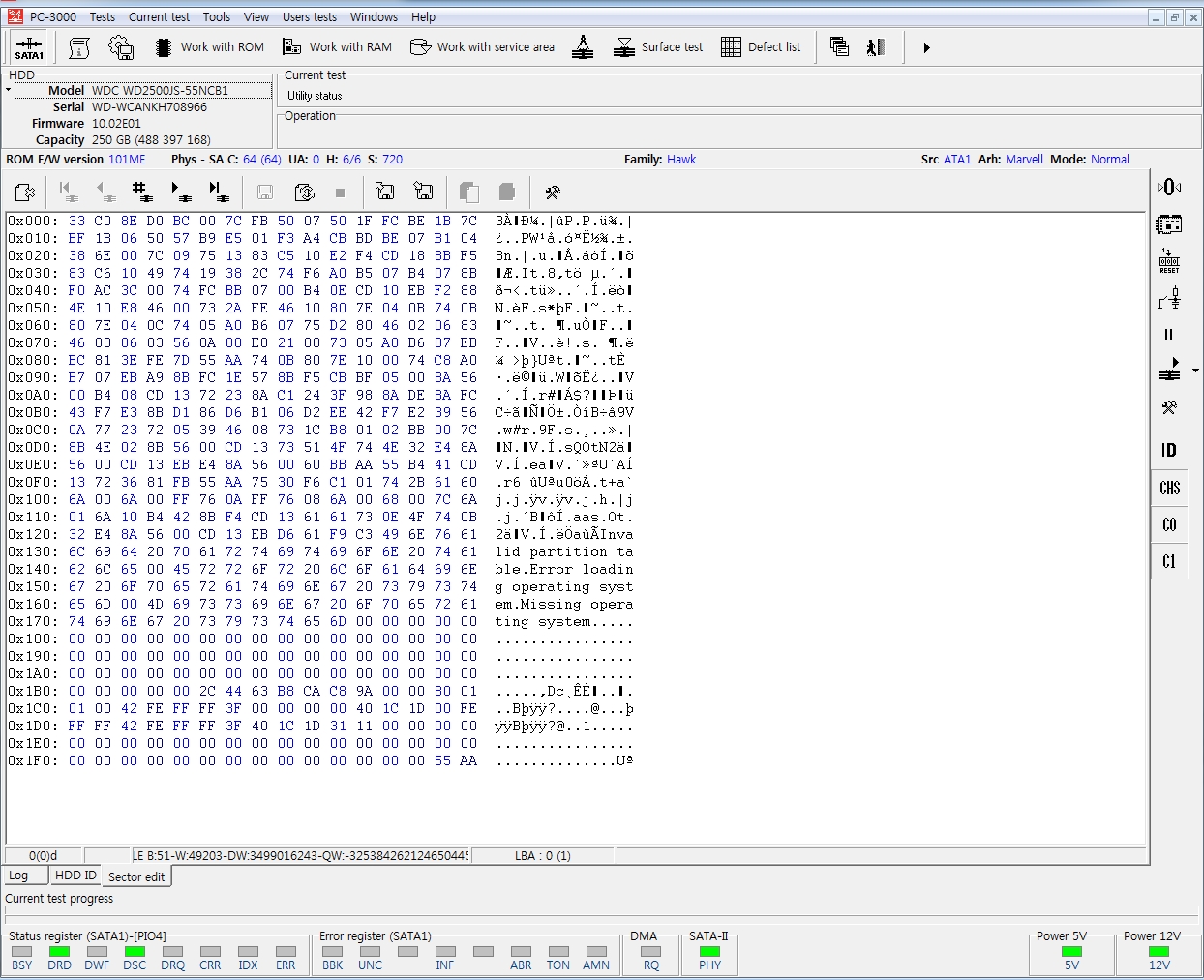
Task: Click the refresh/reload sector disk icon
Action: coord(305,192)
